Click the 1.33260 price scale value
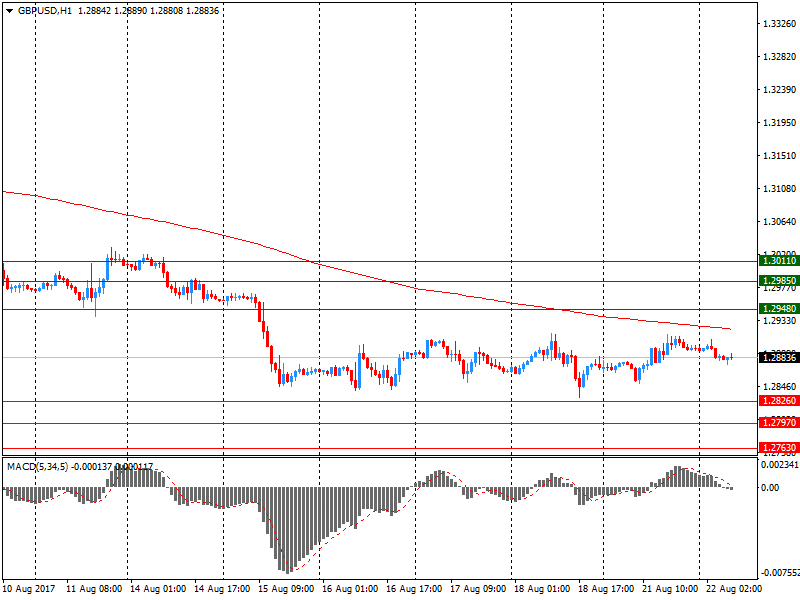Image resolution: width=800 pixels, height=600 pixels. tap(779, 23)
